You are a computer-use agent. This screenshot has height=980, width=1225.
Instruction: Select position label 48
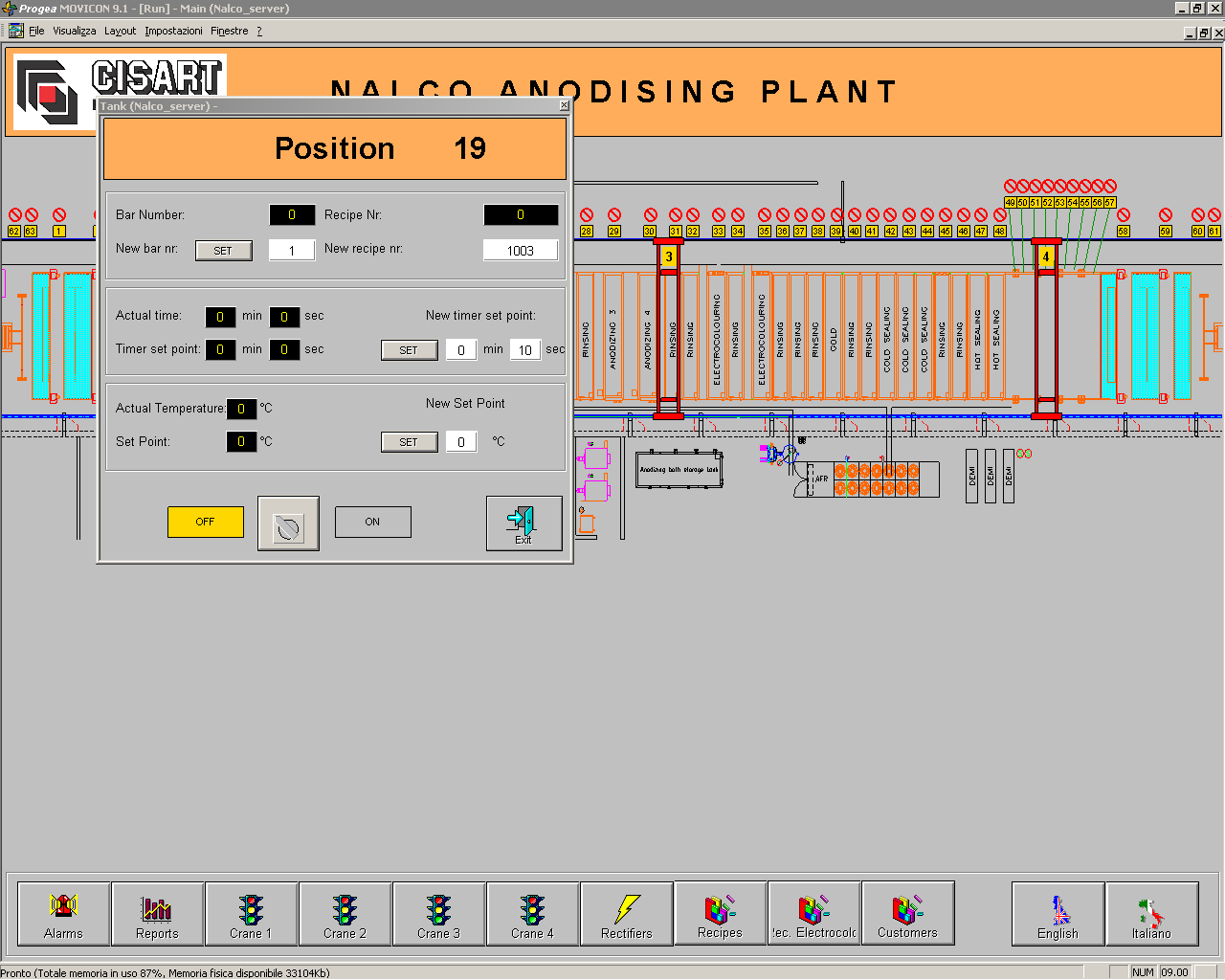click(999, 232)
